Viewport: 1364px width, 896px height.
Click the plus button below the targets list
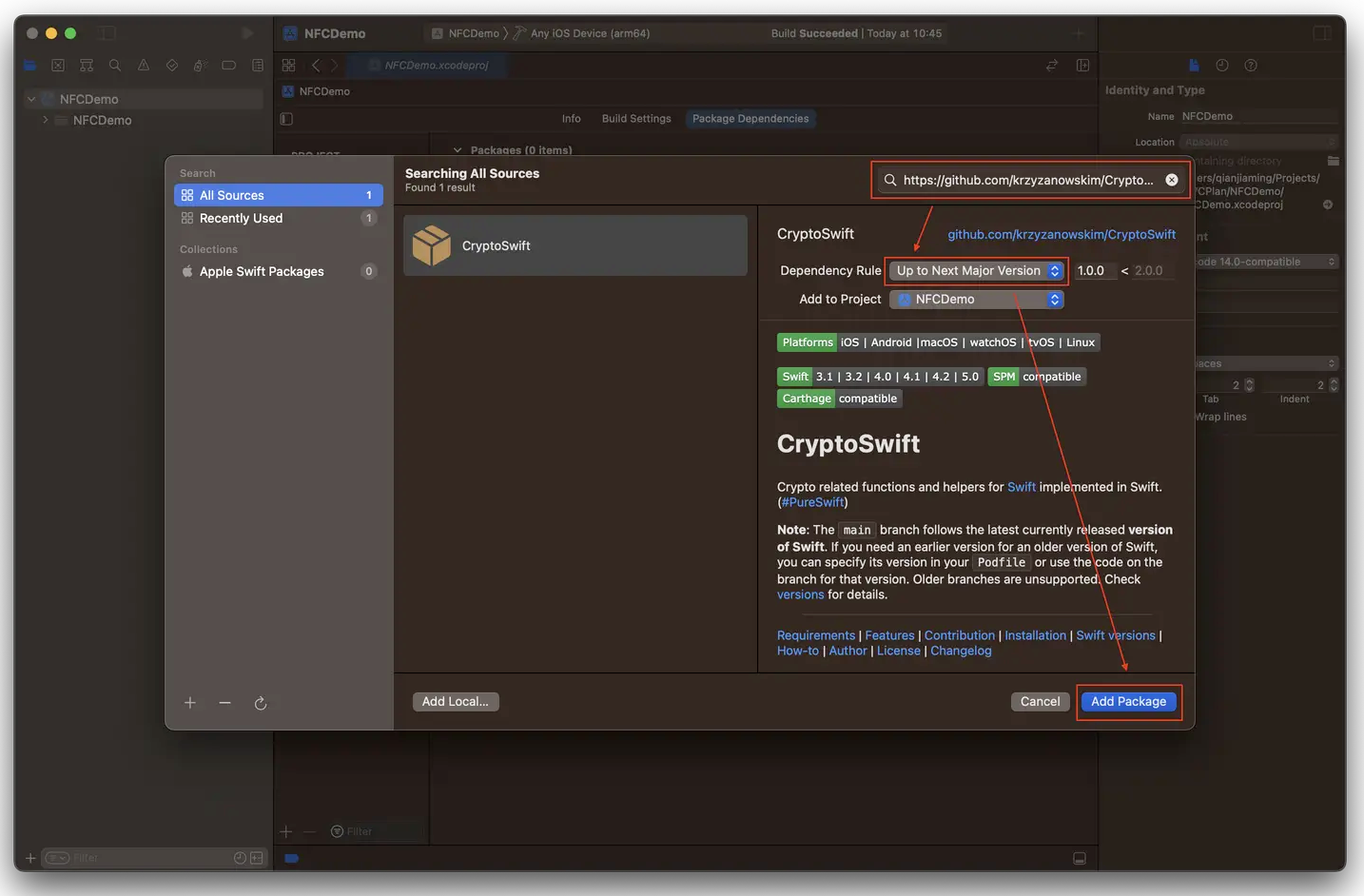(x=286, y=831)
